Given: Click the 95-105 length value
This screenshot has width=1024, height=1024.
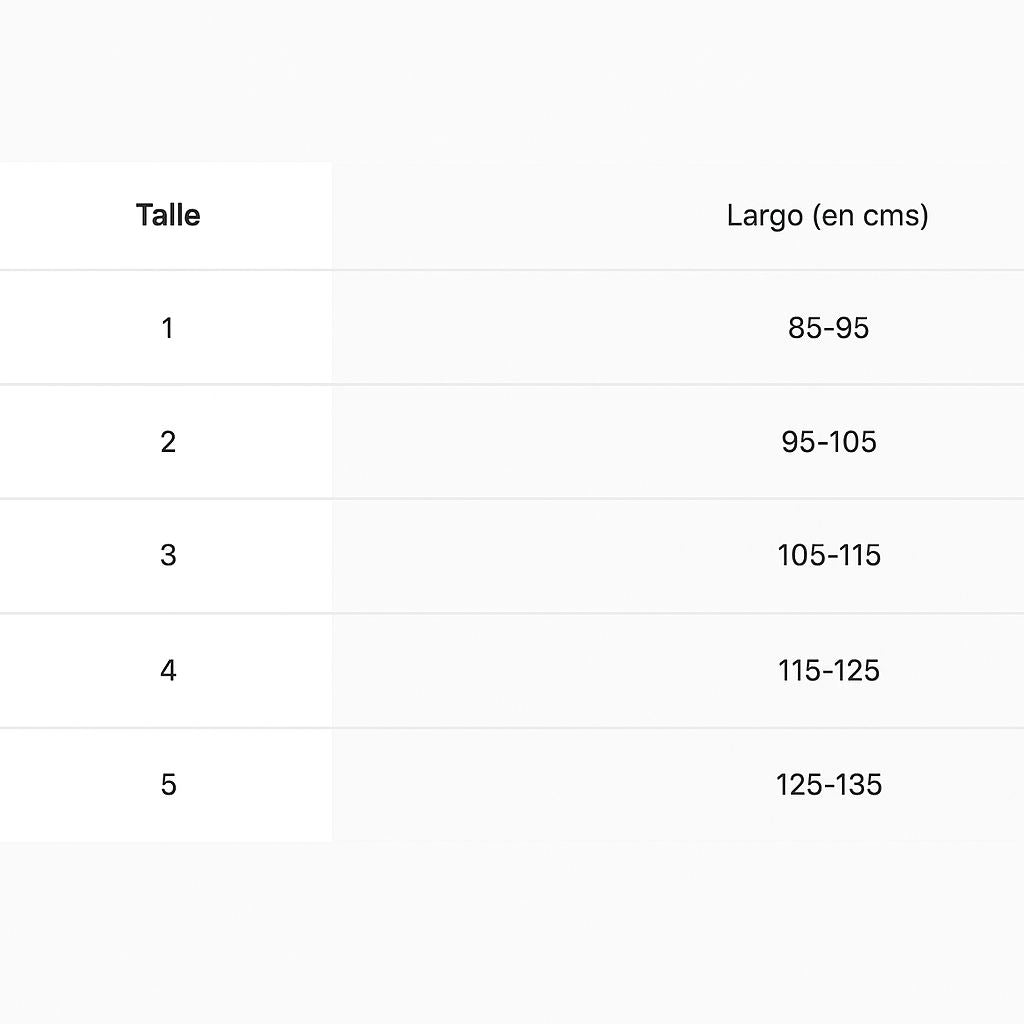Looking at the screenshot, I should pos(828,442).
